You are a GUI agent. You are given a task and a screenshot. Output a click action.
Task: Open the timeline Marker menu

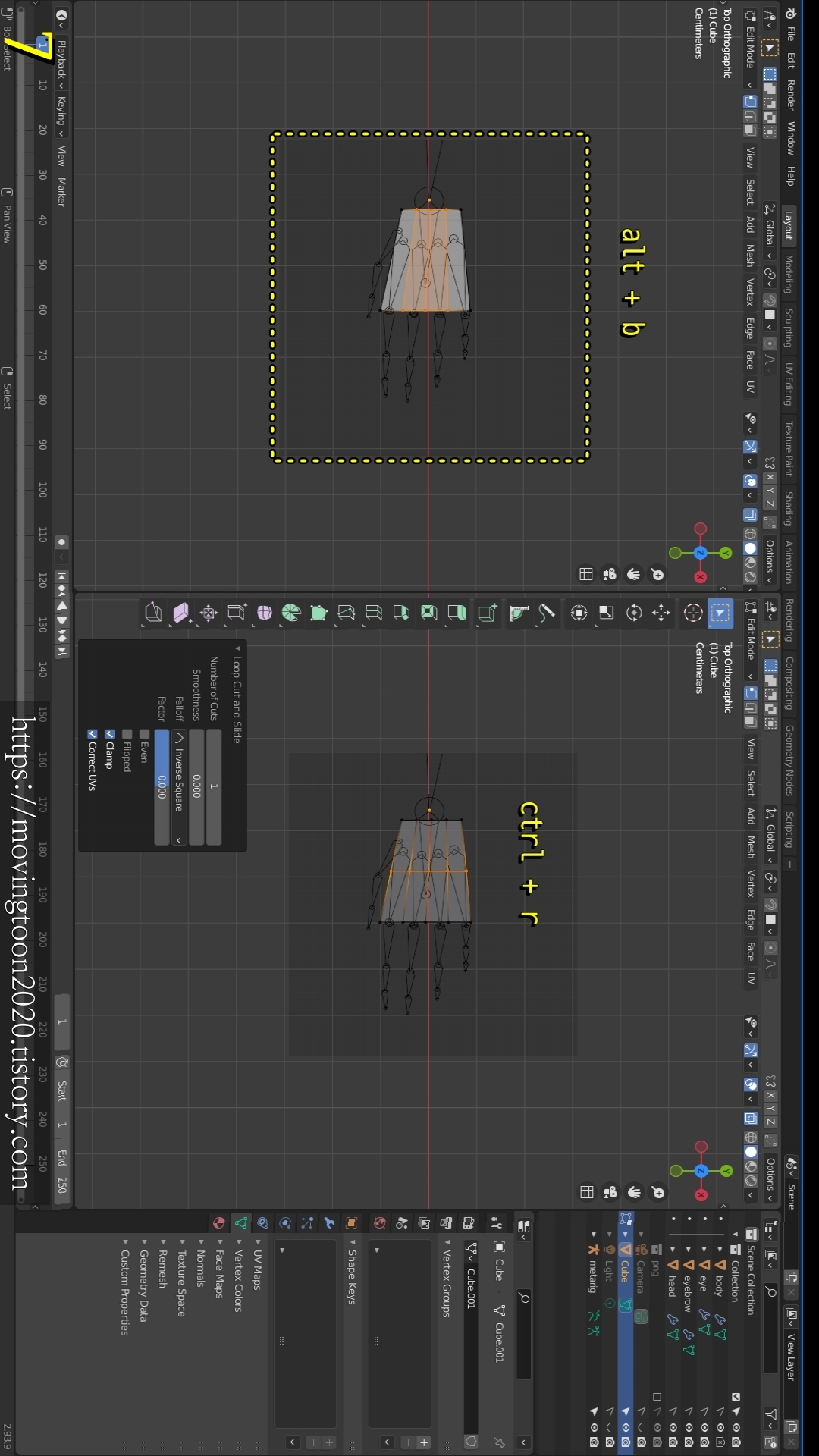62,192
